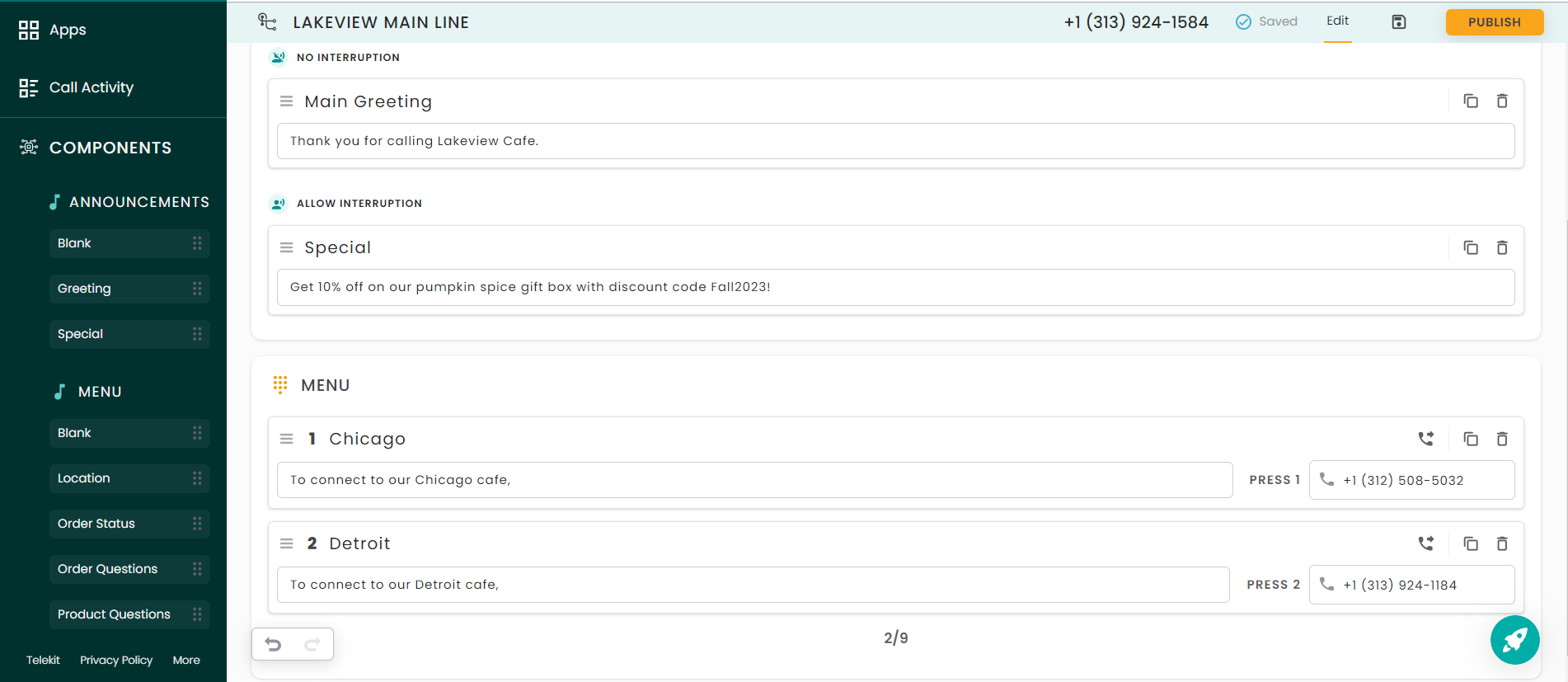Open the Telekit footer link
Image resolution: width=1568 pixels, height=682 pixels.
(43, 660)
